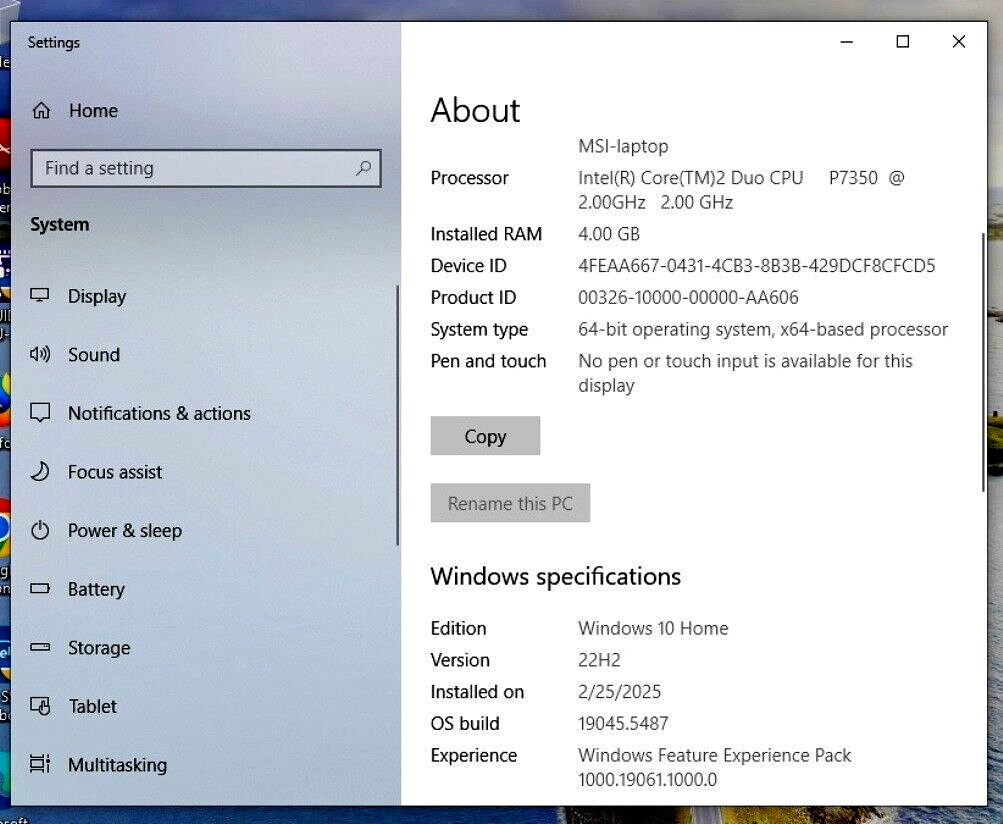Select the device name "MSI-laptop"
1003x824 pixels.
(623, 147)
